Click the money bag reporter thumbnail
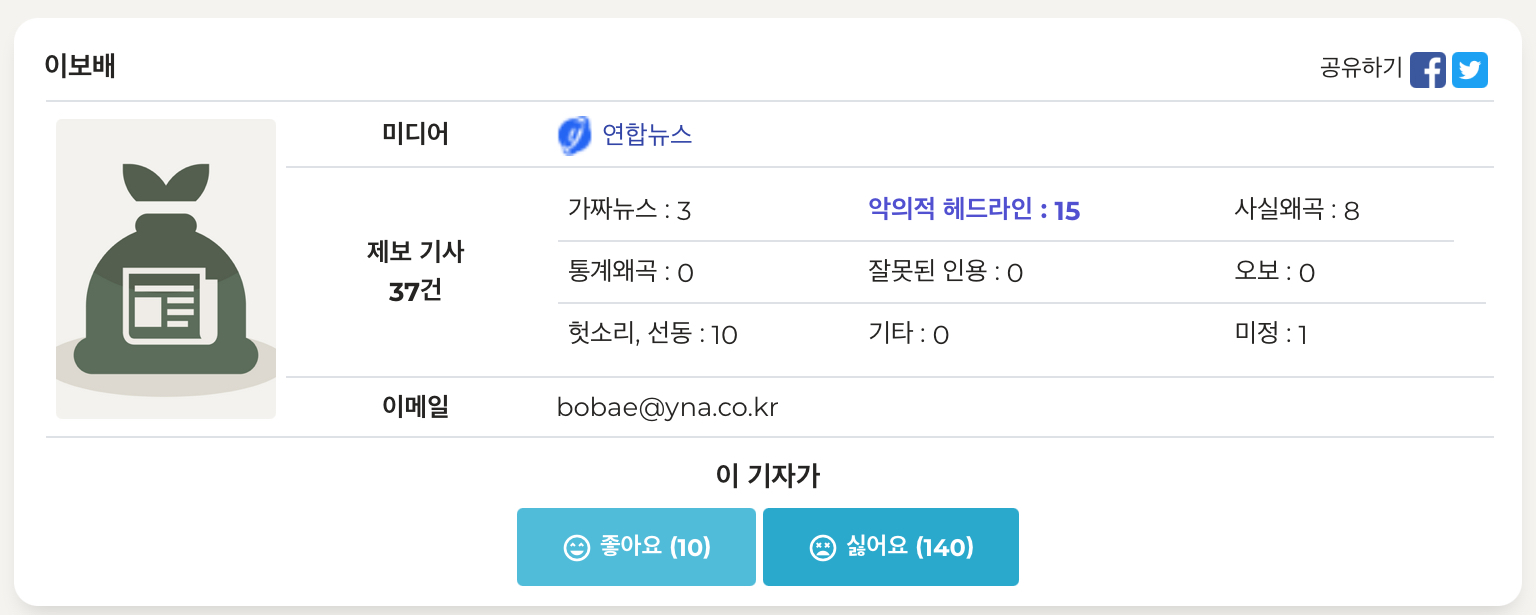Screen dimensions: 1536x615 pyautogui.click(x=166, y=269)
